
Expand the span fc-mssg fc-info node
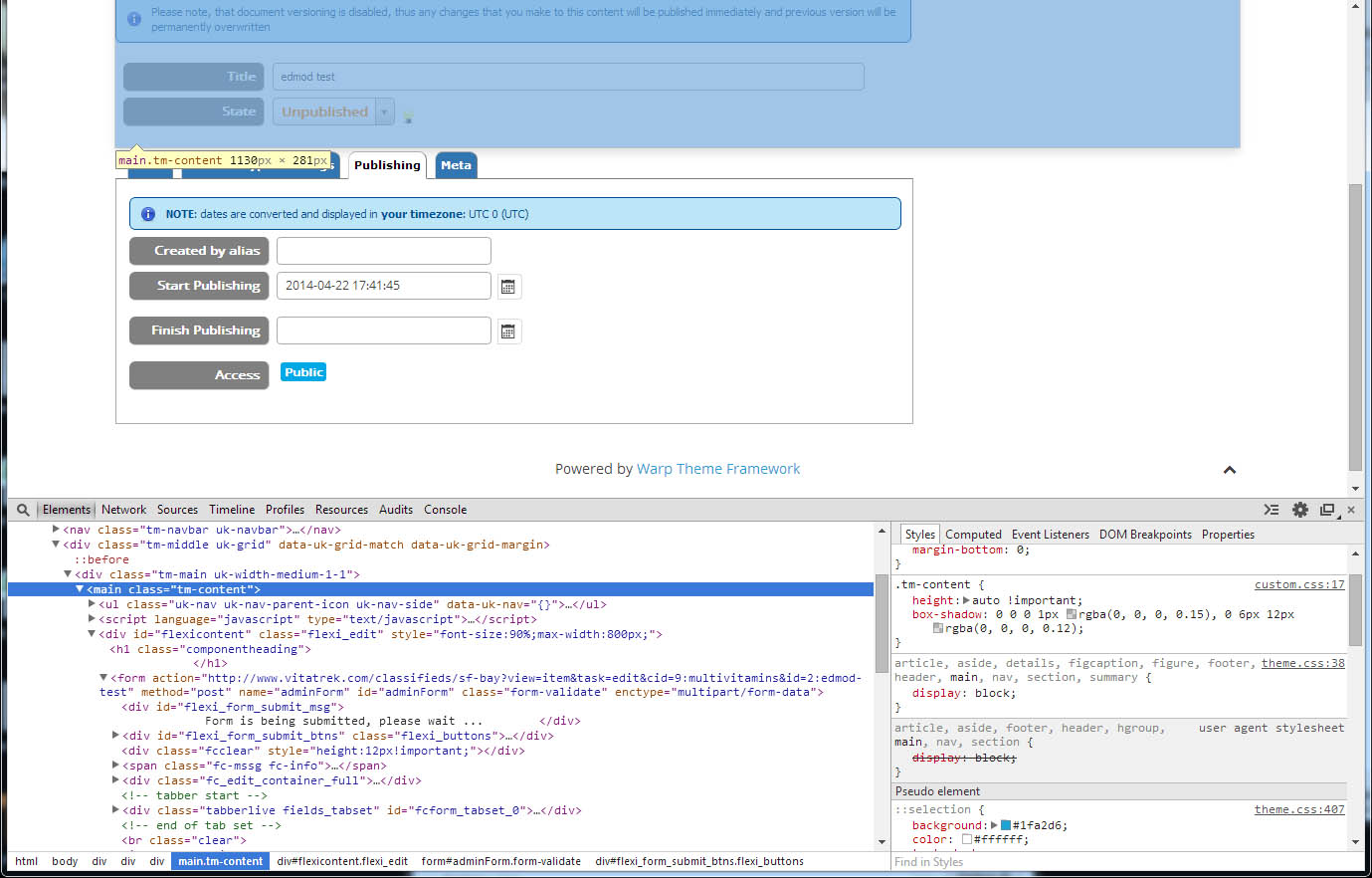pyautogui.click(x=115, y=766)
